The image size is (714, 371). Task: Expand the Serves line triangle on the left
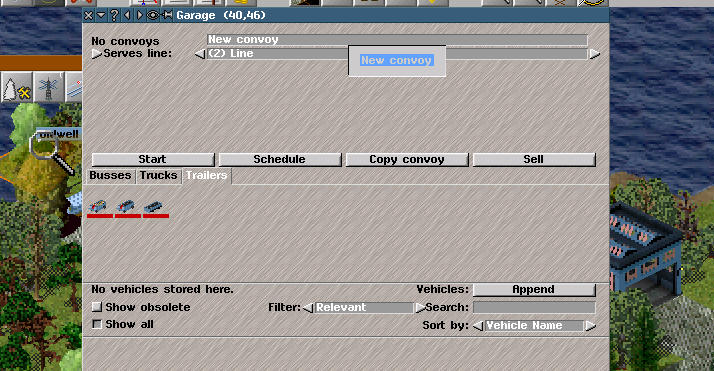[x=96, y=54]
